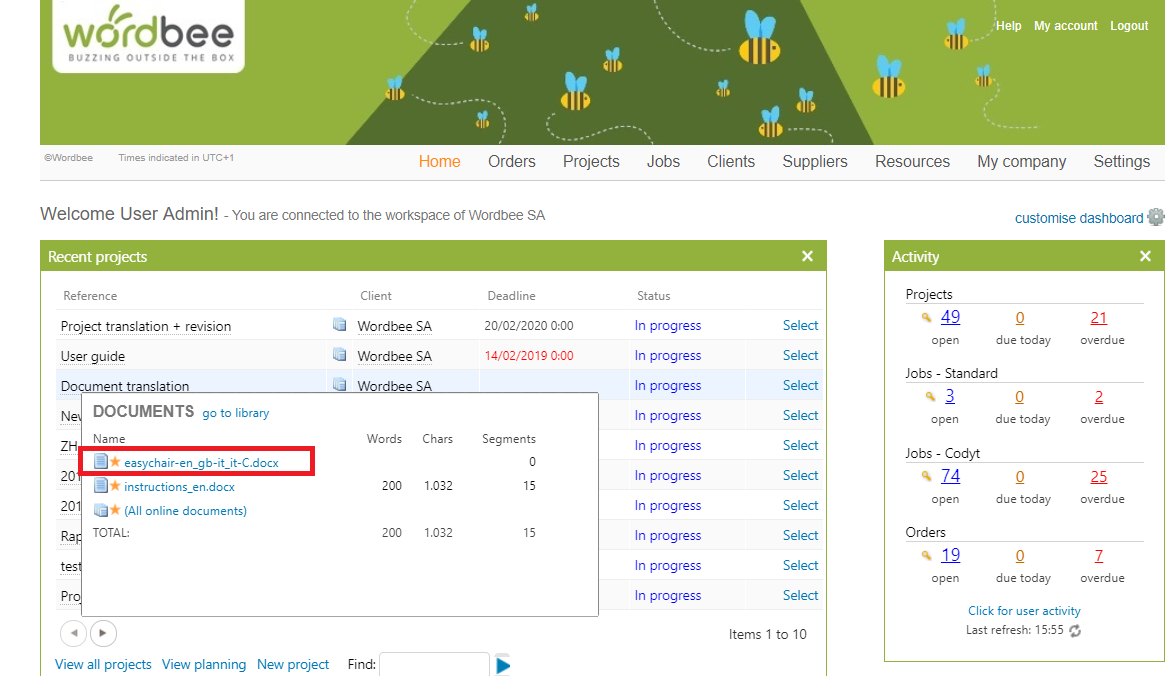Go to previous page of projects

coord(74,633)
